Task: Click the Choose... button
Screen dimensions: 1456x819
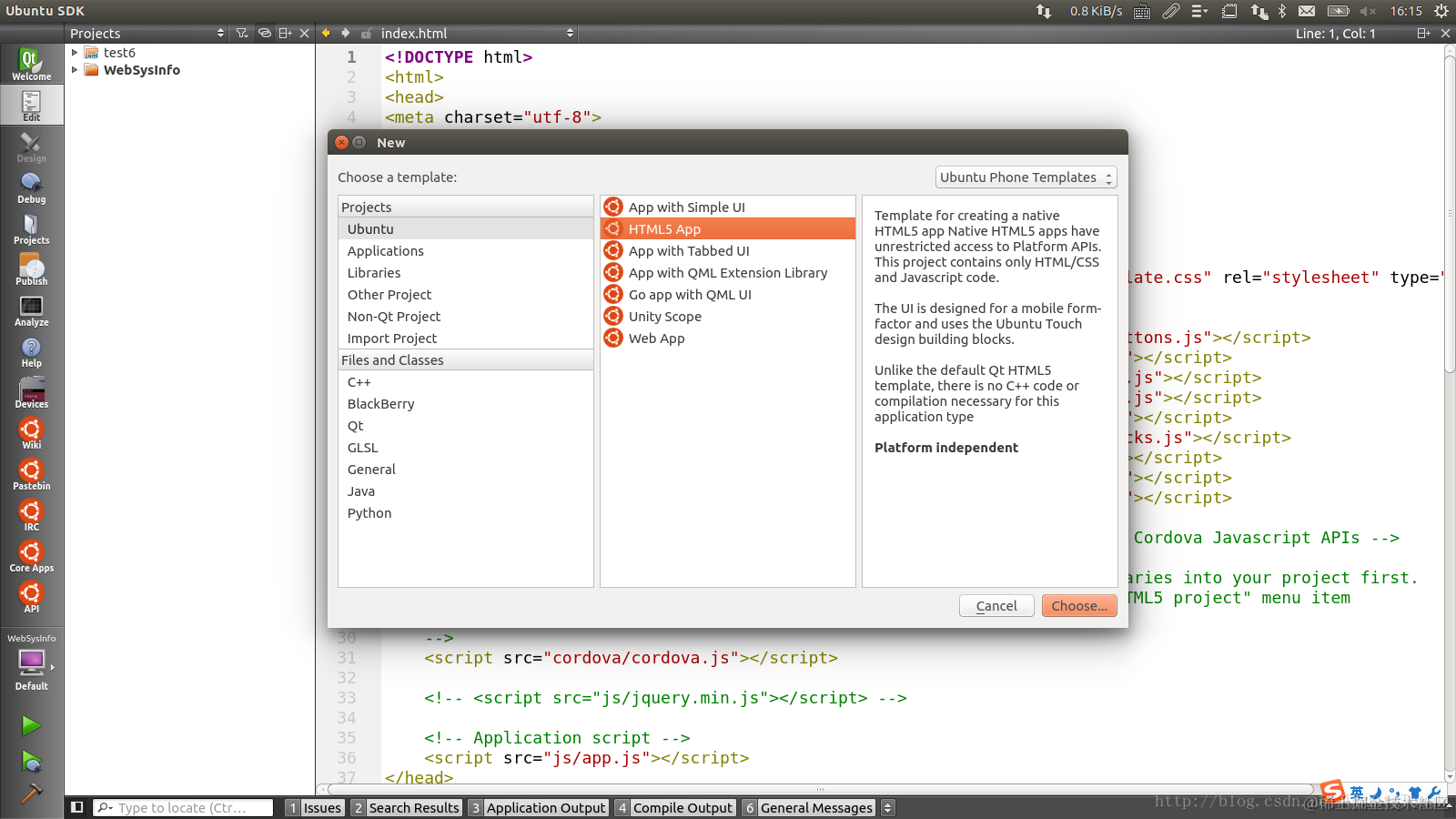Action: click(1079, 606)
